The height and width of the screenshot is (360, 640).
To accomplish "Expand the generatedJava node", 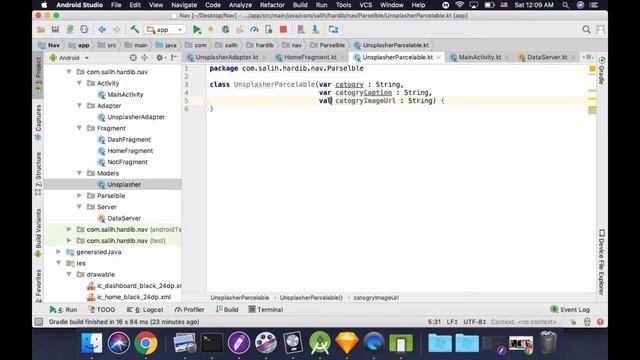I will point(59,252).
